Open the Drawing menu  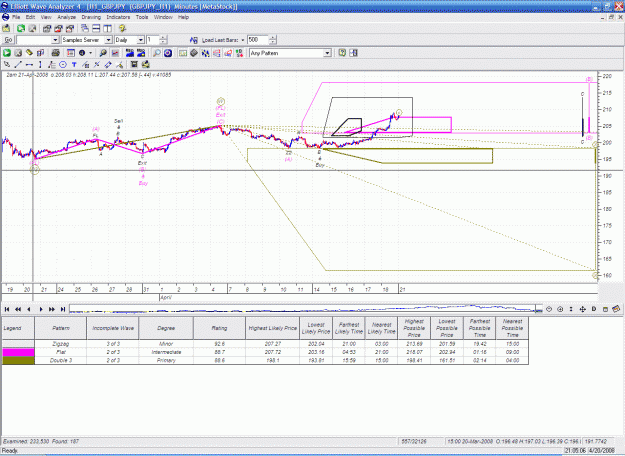(91, 17)
